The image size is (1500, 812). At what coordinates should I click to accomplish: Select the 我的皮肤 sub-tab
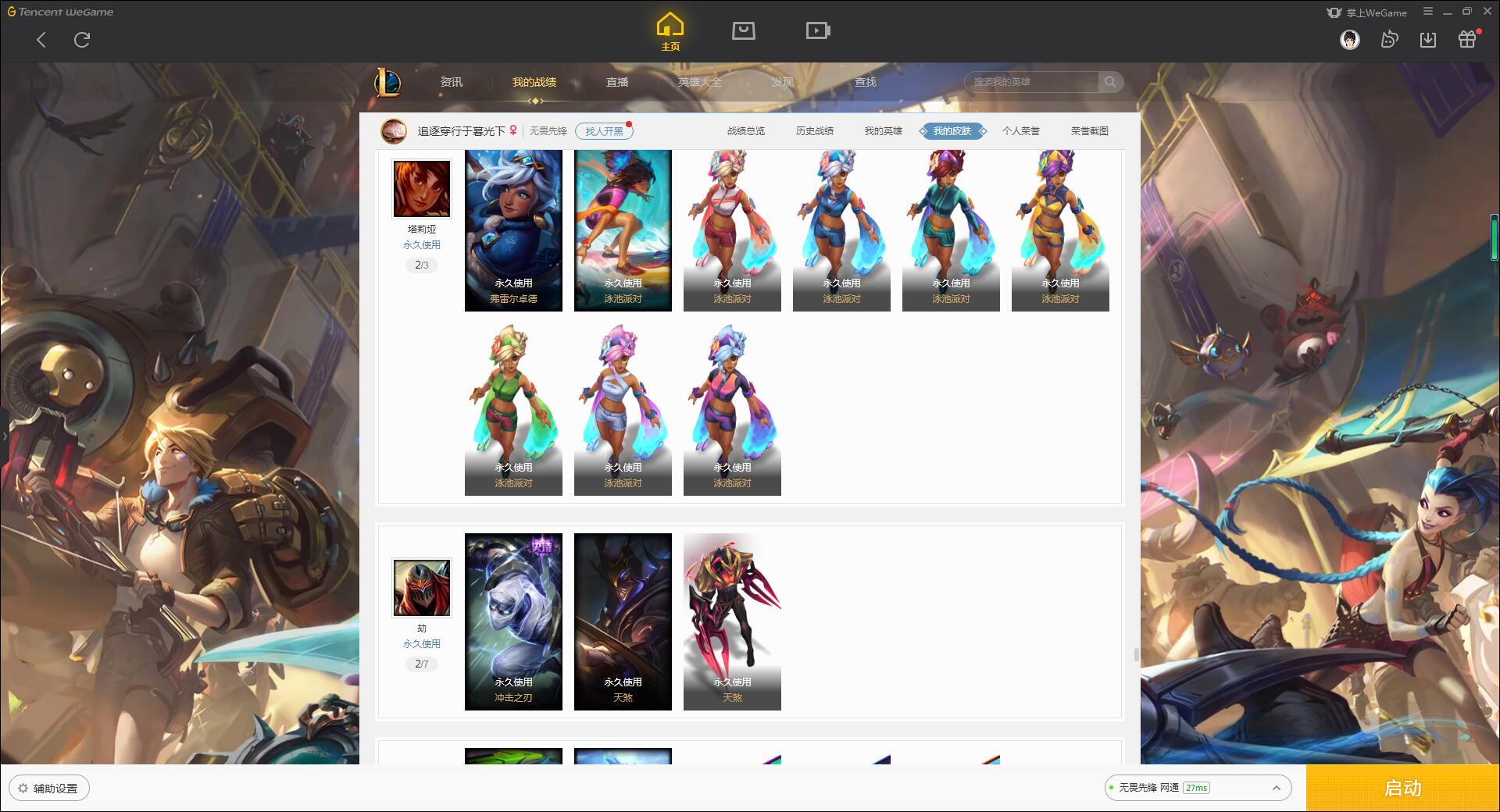point(952,131)
